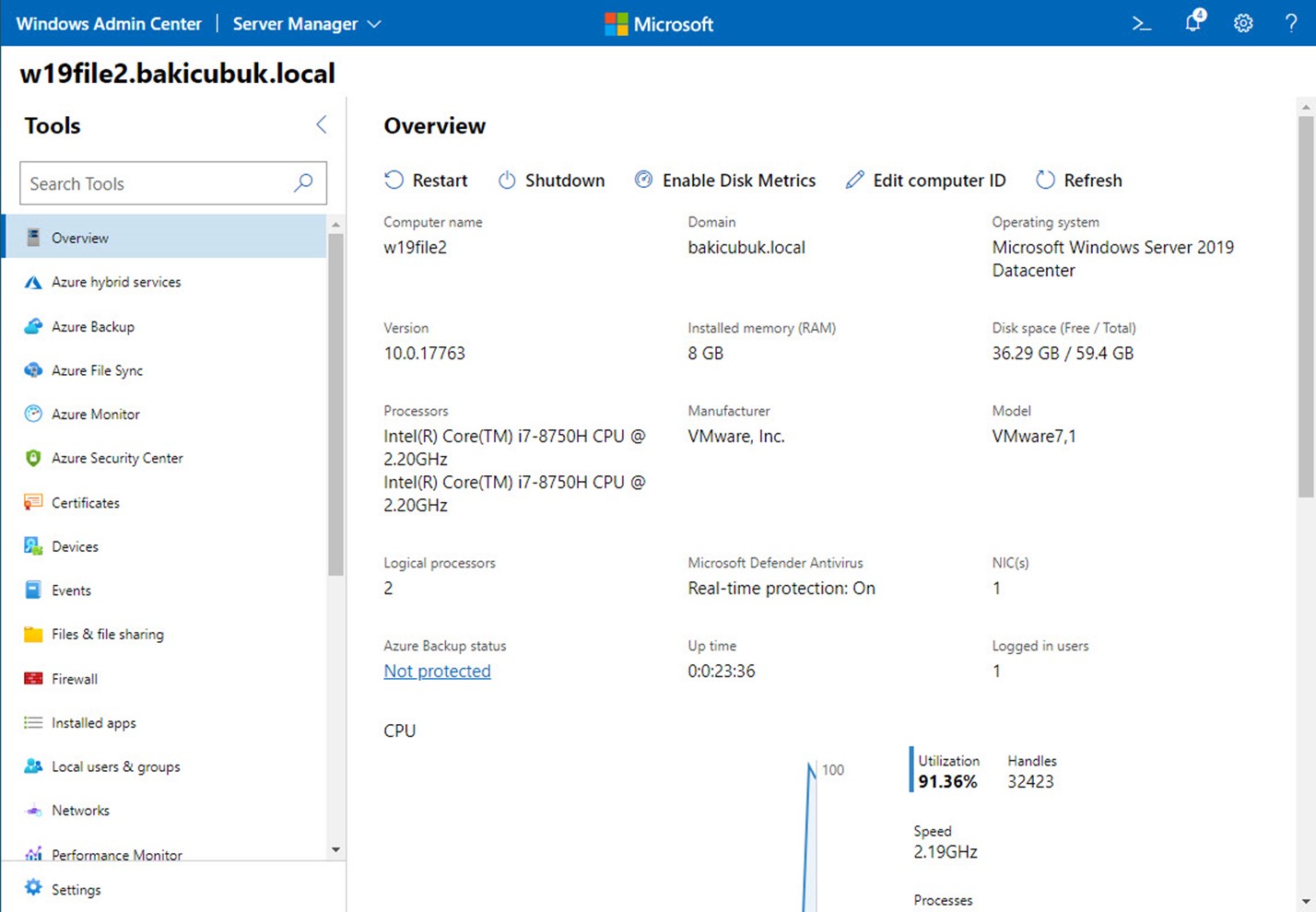The height and width of the screenshot is (912, 1316).
Task: Click the Certificates icon in the sidebar
Action: point(33,502)
